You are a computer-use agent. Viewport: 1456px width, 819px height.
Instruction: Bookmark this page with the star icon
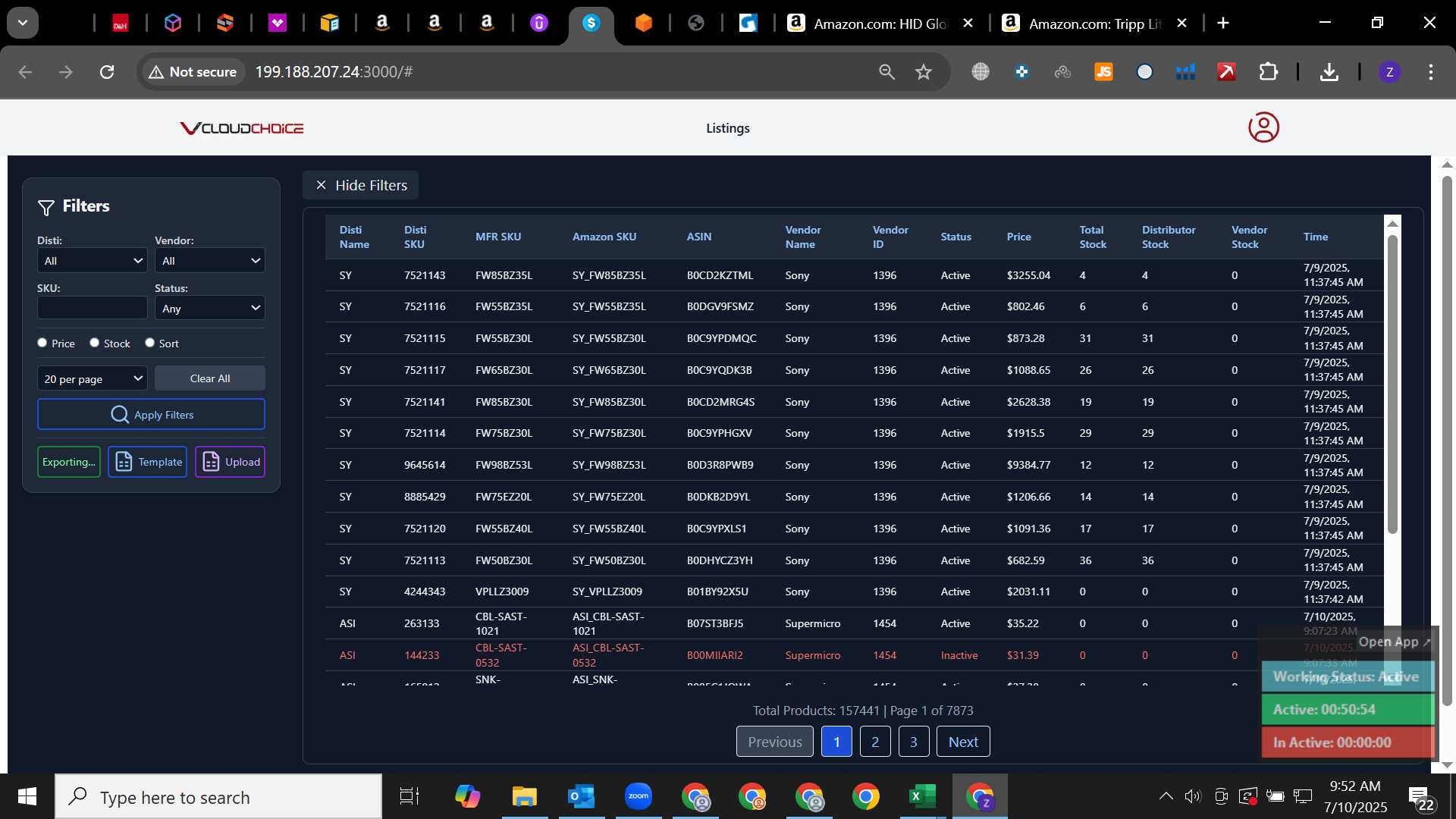923,72
